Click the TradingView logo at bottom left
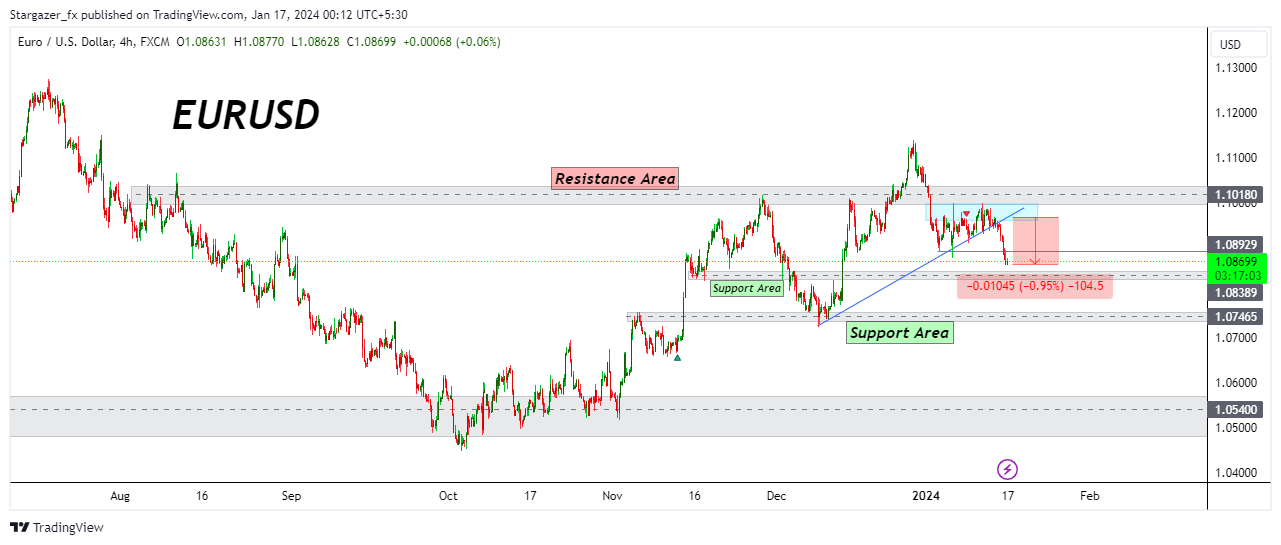Image resolution: width=1281 pixels, height=545 pixels. pyautogui.click(x=57, y=527)
